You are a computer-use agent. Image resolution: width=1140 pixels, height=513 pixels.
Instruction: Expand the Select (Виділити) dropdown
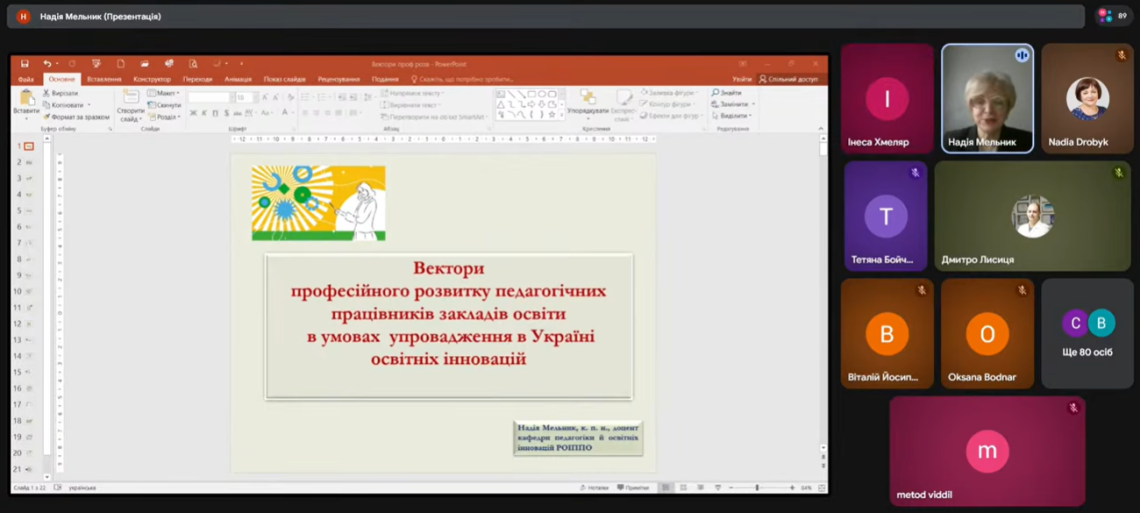pos(733,116)
